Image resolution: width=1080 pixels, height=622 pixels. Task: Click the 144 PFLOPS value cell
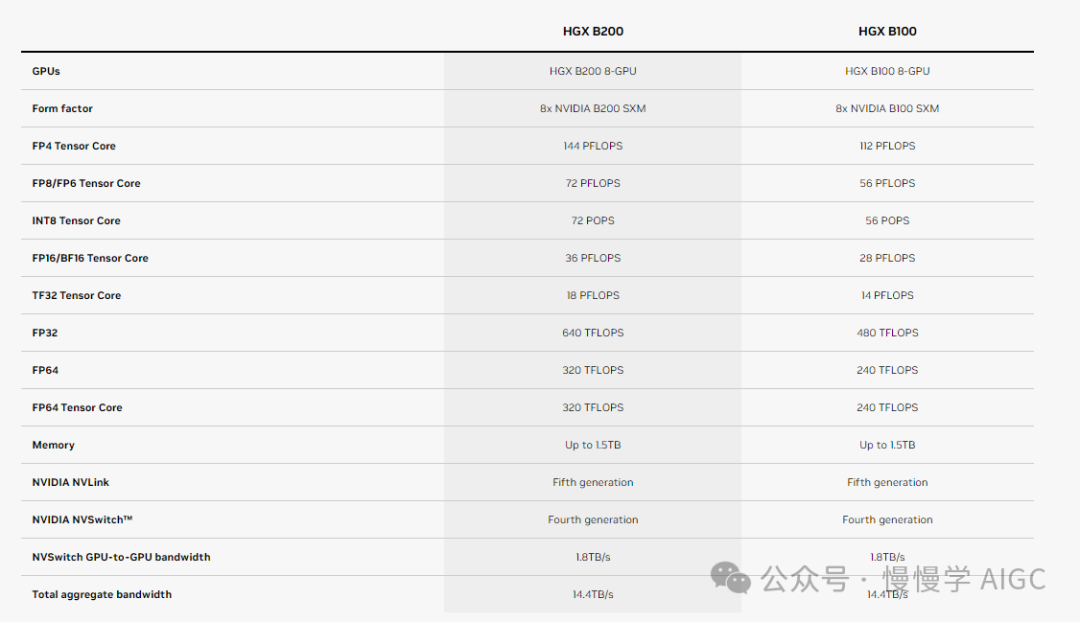593,146
